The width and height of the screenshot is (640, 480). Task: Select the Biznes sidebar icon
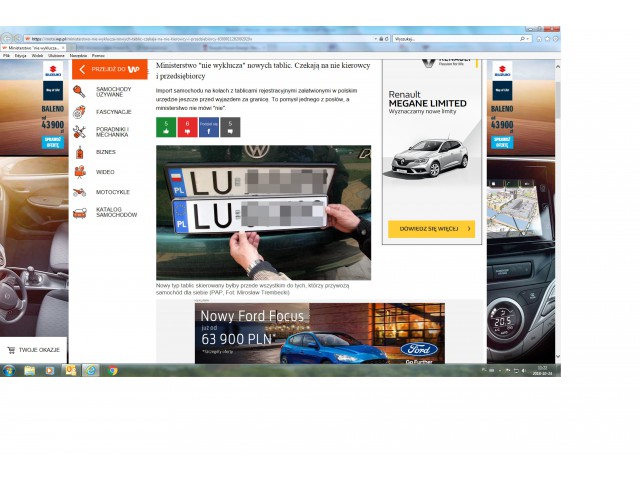tap(79, 152)
